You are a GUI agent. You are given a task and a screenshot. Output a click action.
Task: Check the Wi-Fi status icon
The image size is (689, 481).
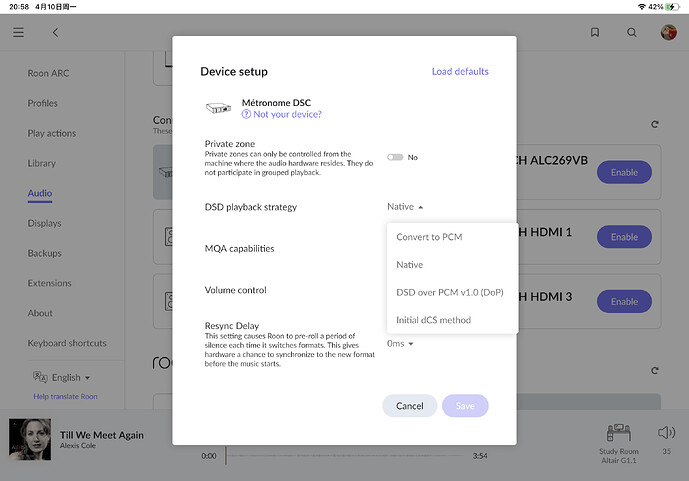click(642, 7)
